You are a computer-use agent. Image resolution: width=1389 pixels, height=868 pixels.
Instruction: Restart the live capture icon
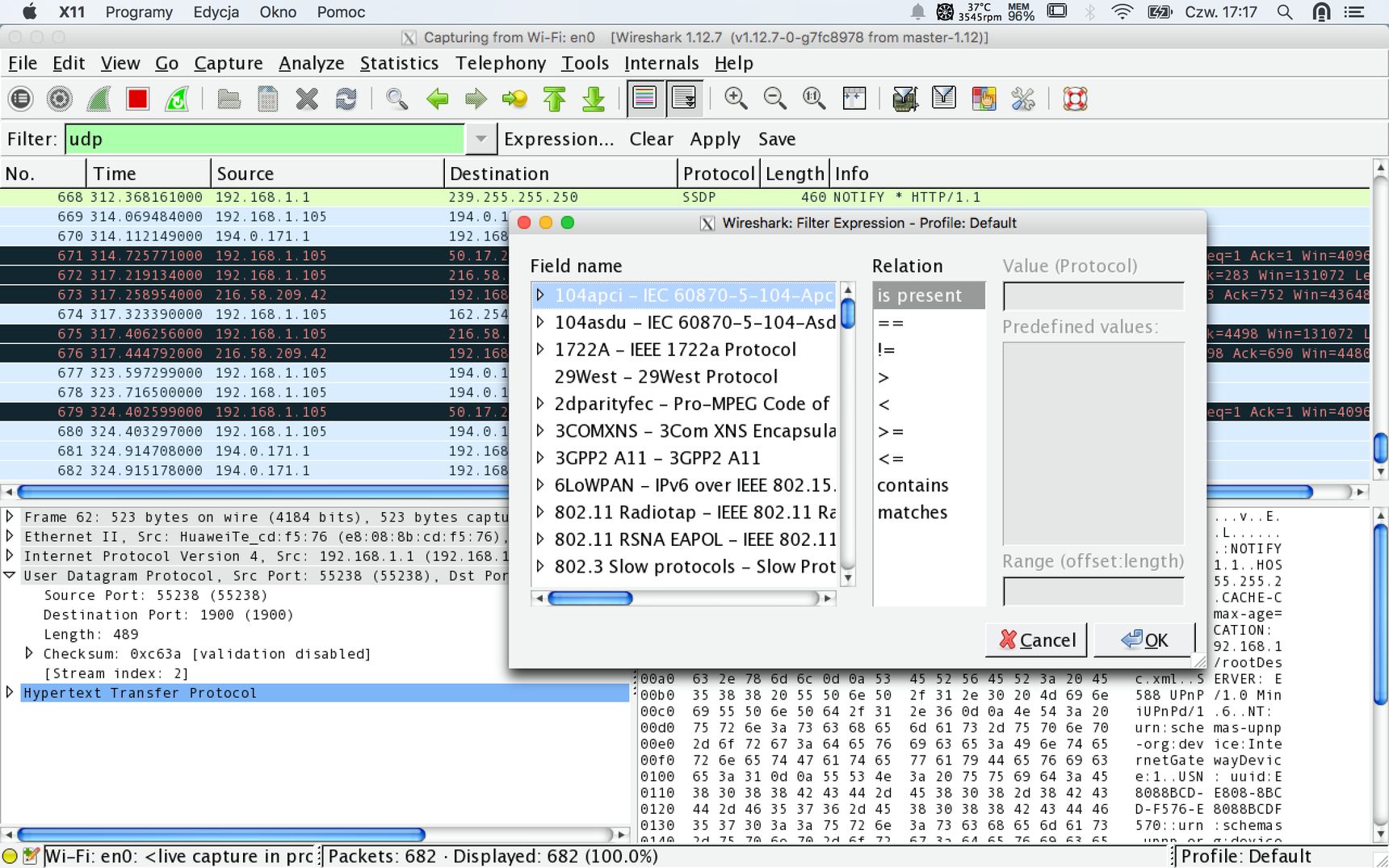177,99
